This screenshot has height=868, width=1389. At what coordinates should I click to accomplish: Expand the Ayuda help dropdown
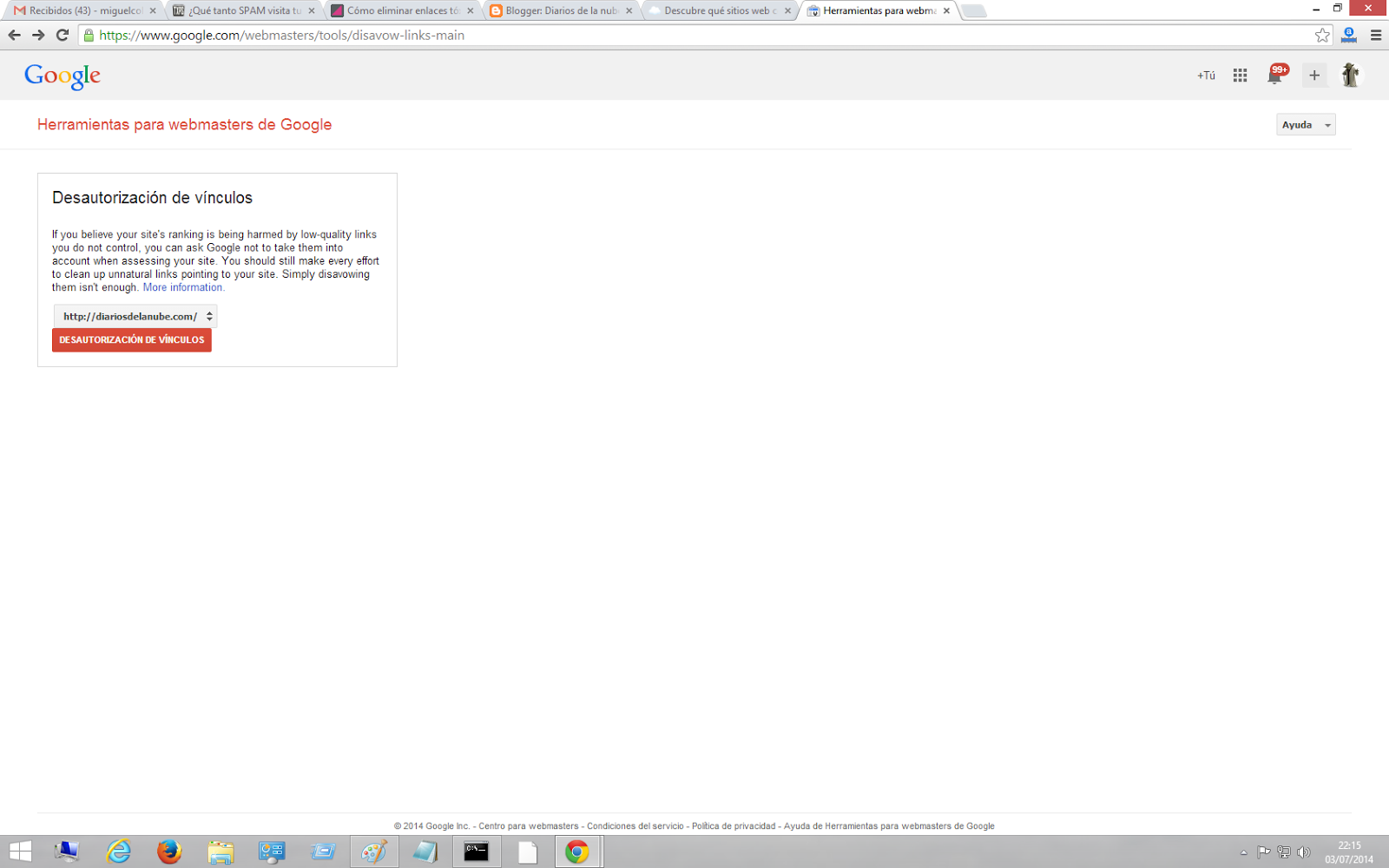click(1306, 125)
